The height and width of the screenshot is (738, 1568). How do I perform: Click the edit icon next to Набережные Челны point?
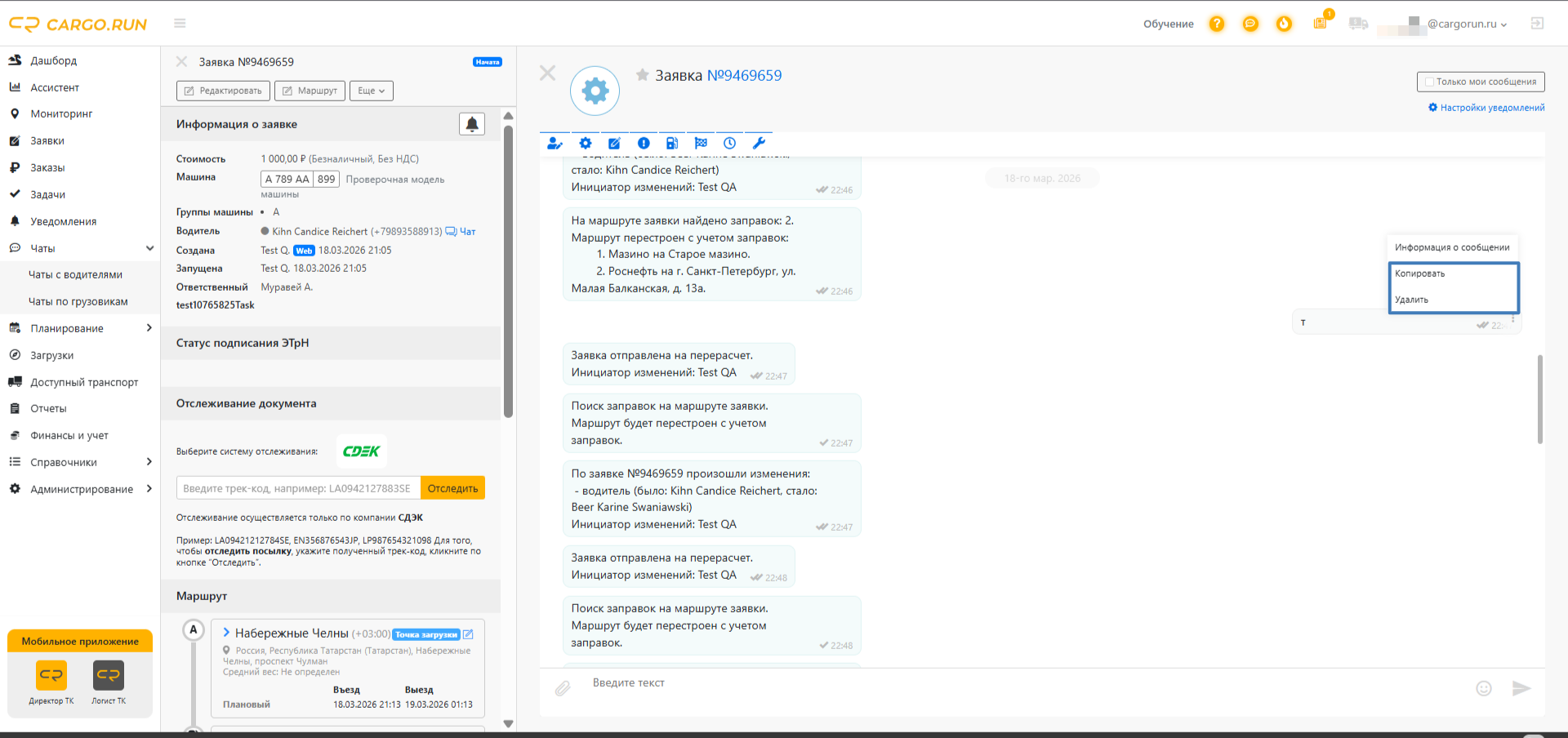pyautogui.click(x=468, y=634)
